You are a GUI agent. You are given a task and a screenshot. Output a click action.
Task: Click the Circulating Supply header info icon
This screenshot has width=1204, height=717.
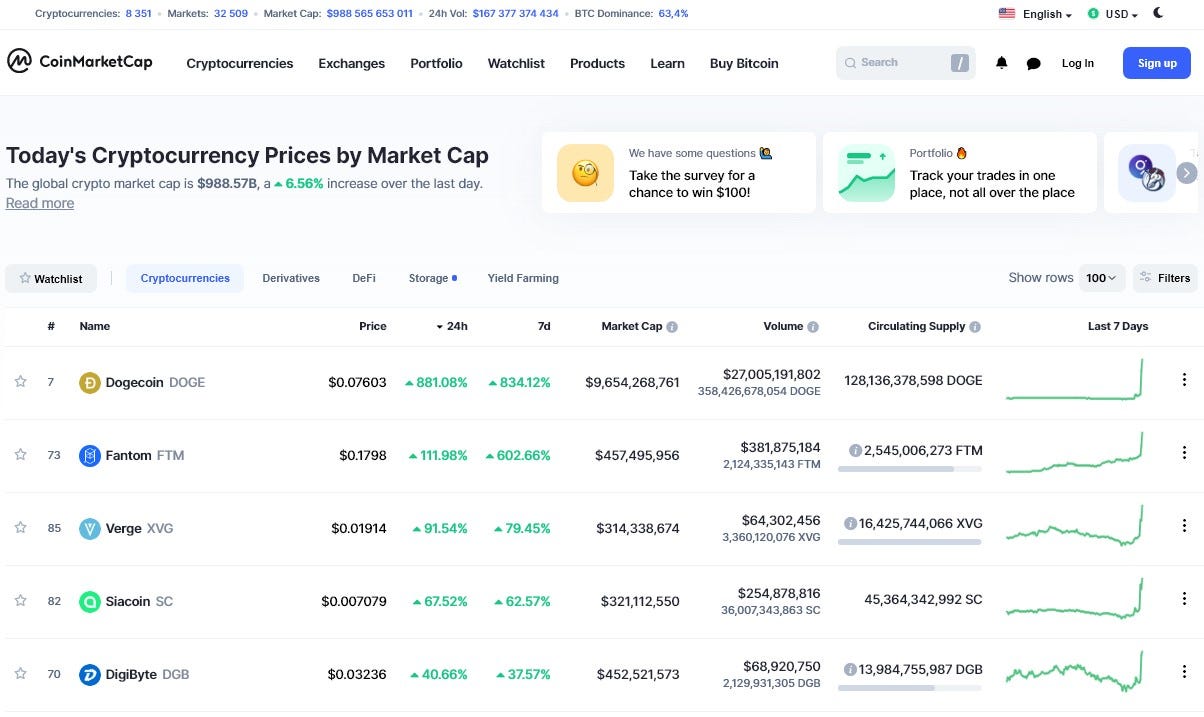point(975,327)
